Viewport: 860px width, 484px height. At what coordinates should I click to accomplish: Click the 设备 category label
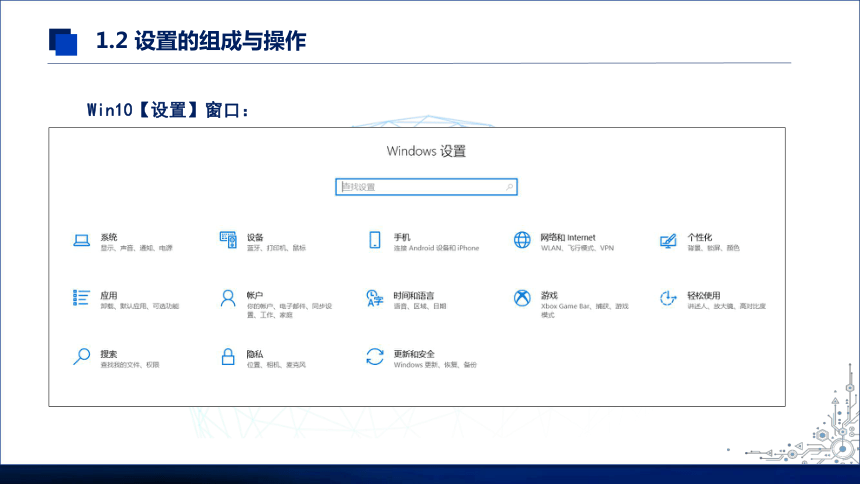click(x=255, y=237)
